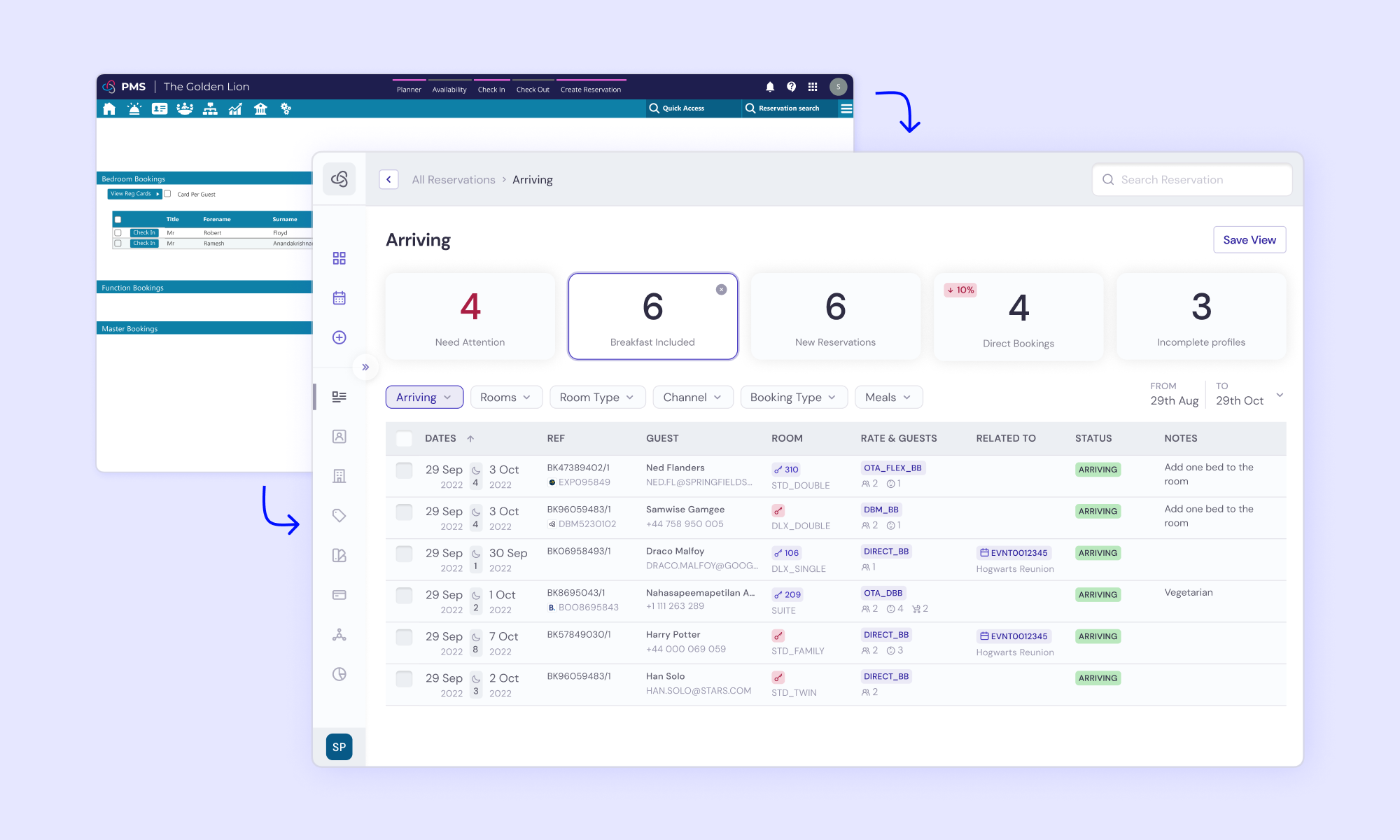Click the notifications bell icon
1400x840 pixels.
(769, 87)
